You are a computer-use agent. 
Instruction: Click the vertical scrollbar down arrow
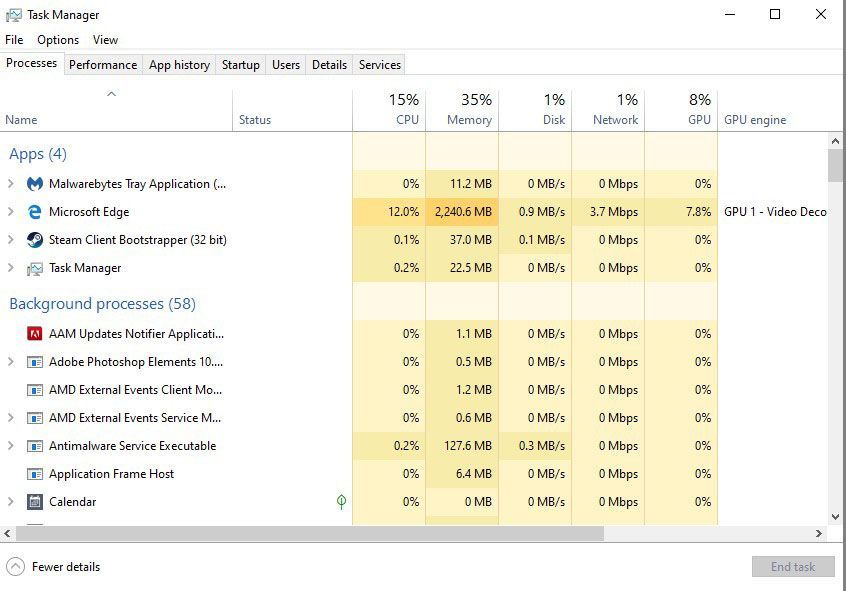point(835,517)
